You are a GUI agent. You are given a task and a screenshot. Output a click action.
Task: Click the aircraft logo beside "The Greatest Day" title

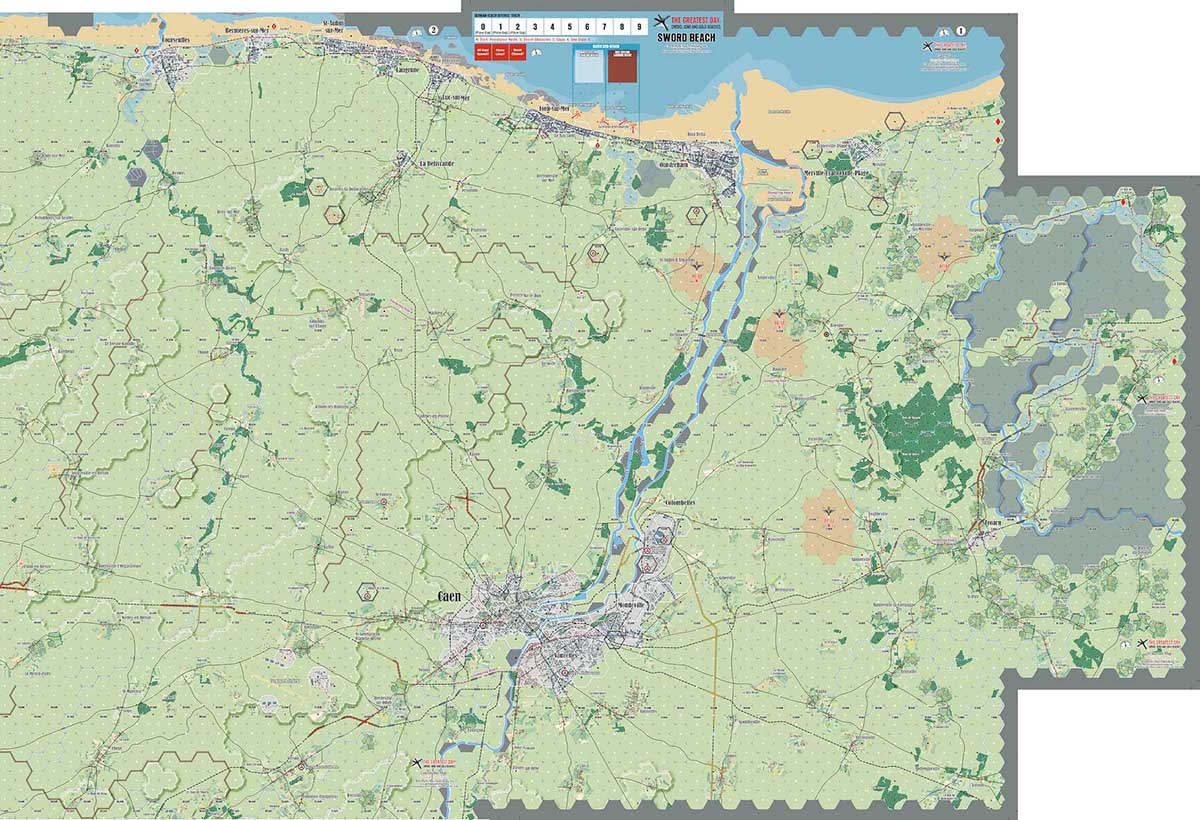[661, 22]
